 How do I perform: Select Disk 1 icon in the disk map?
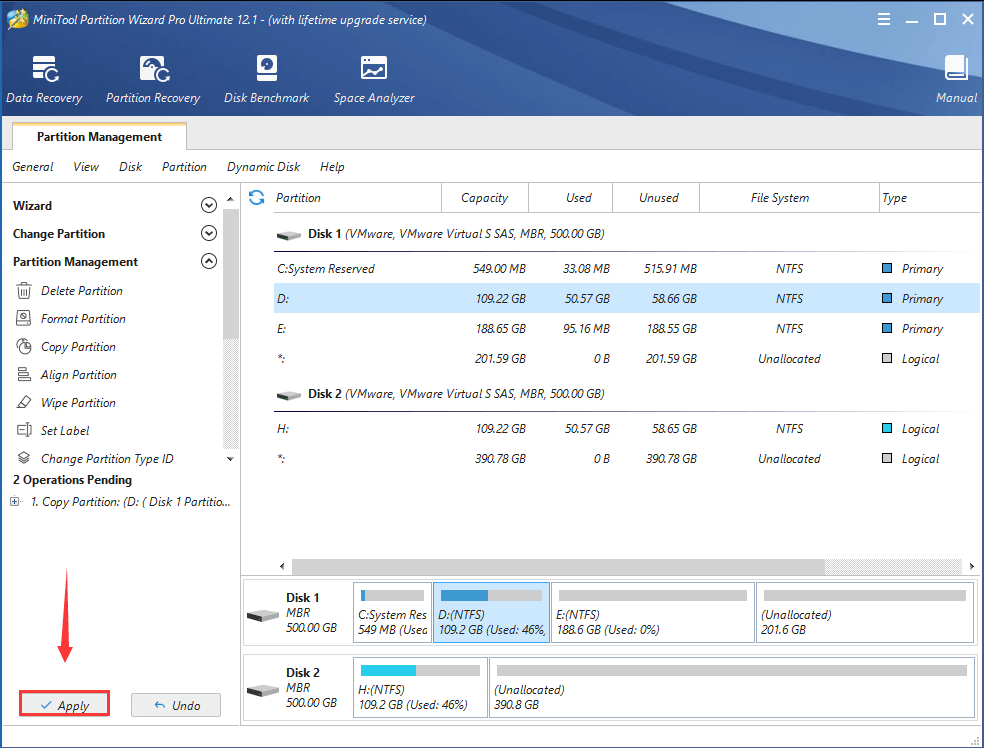[x=262, y=615]
